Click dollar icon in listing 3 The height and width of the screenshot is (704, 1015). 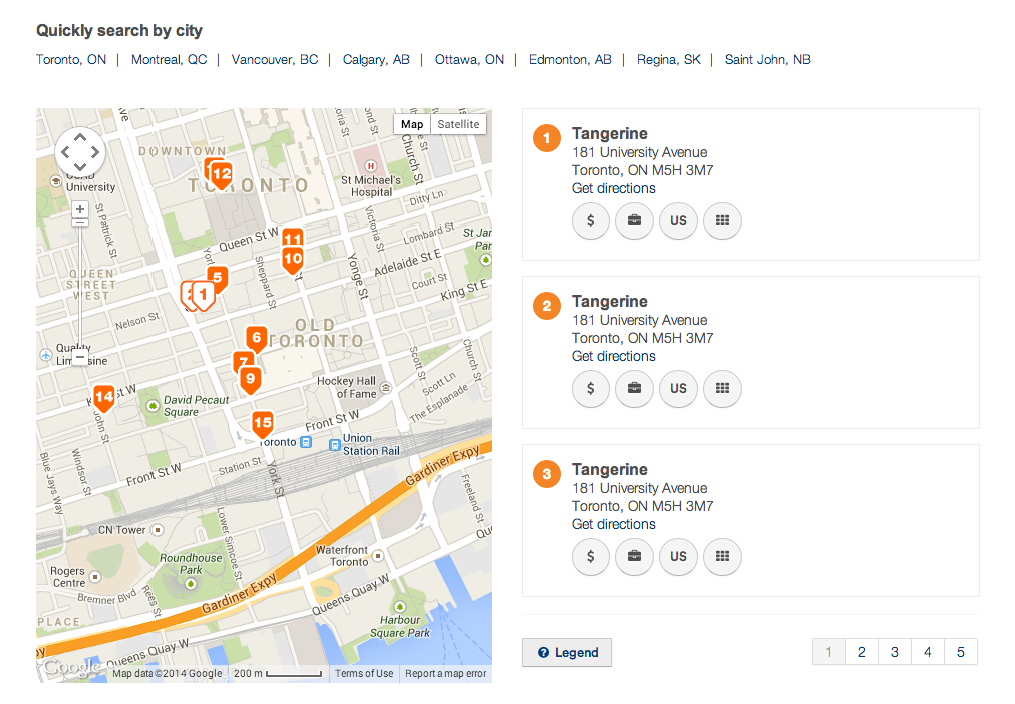pos(590,556)
